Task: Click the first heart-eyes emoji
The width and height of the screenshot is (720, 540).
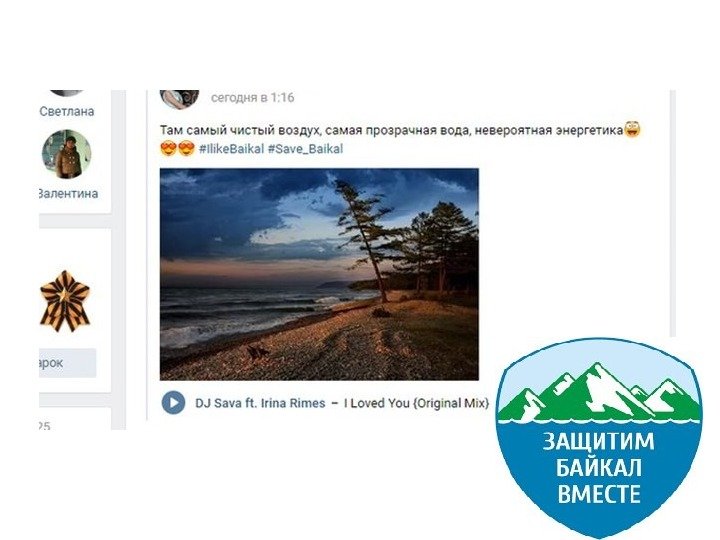Action: (168, 148)
